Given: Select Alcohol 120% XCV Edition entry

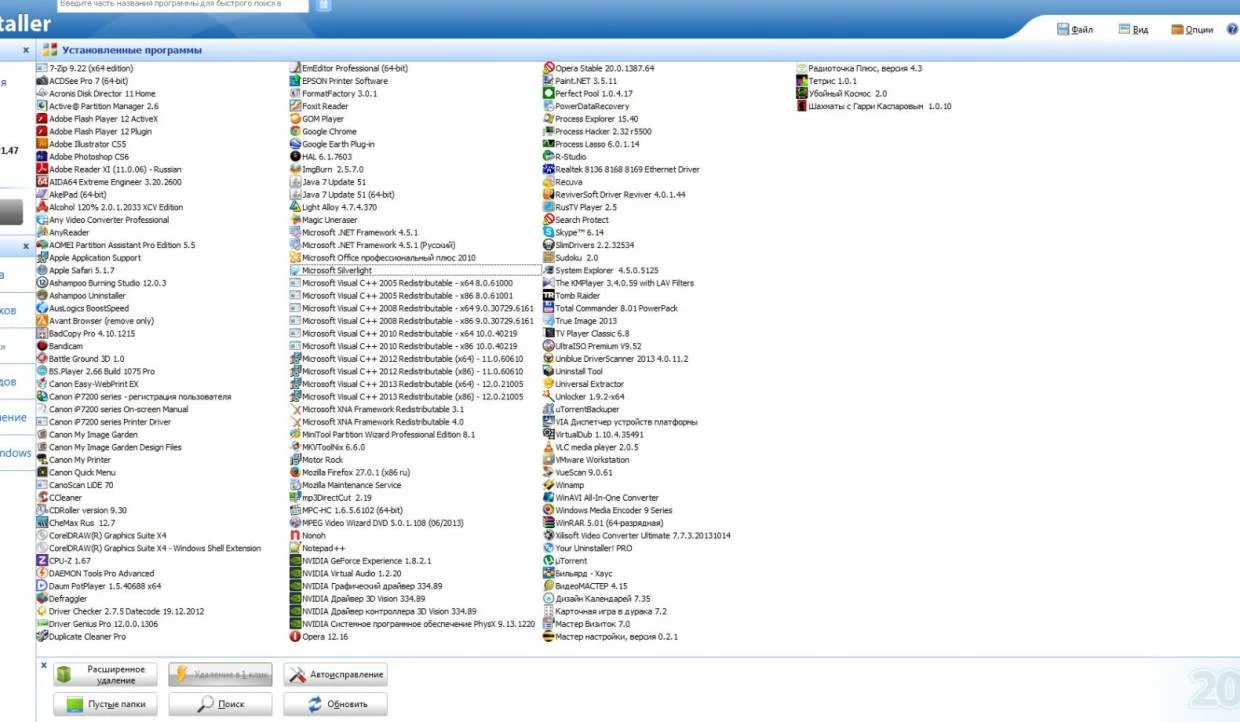Looking at the screenshot, I should (109, 207).
